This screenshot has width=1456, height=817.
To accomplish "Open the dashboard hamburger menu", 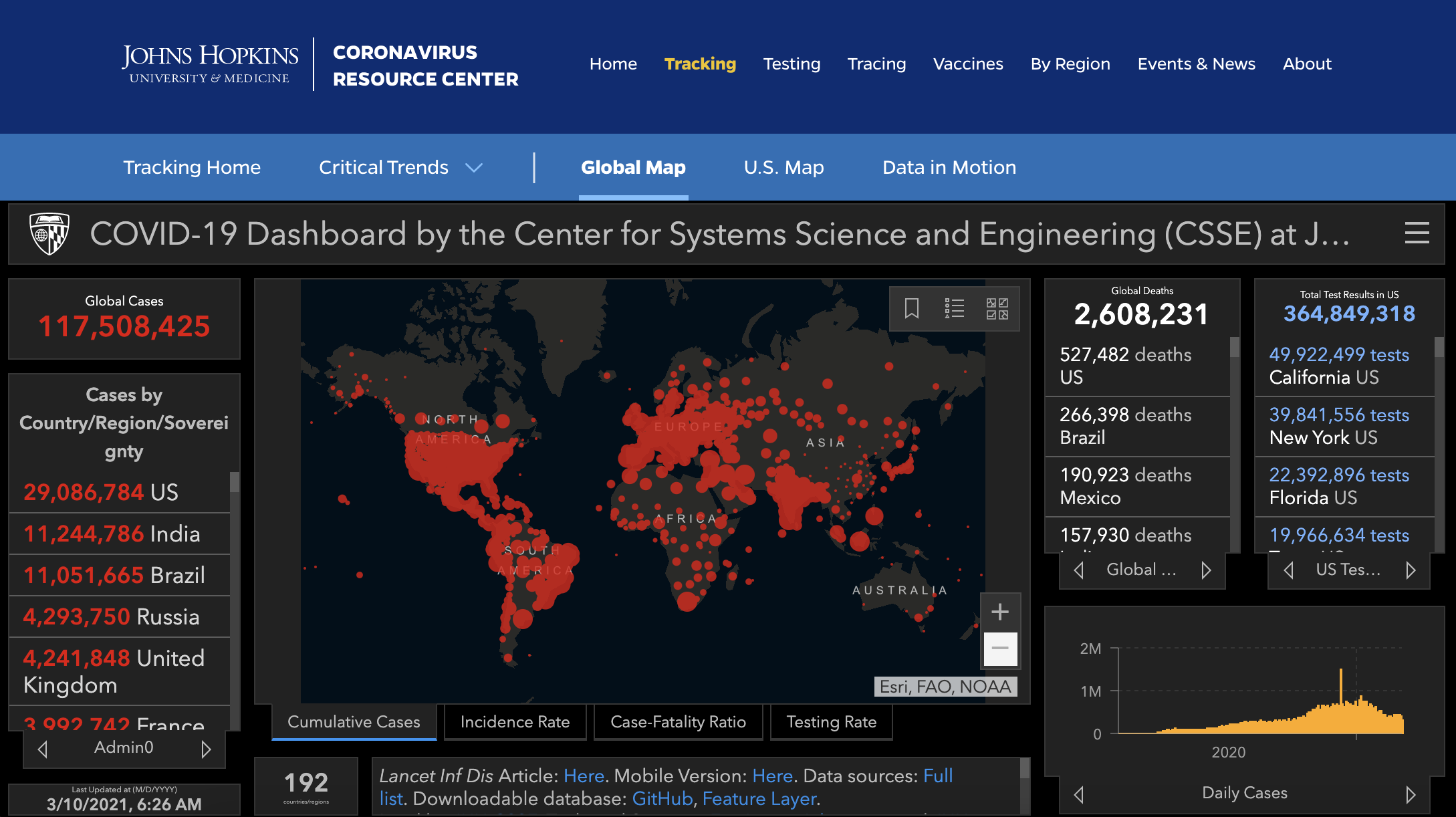I will (1417, 233).
